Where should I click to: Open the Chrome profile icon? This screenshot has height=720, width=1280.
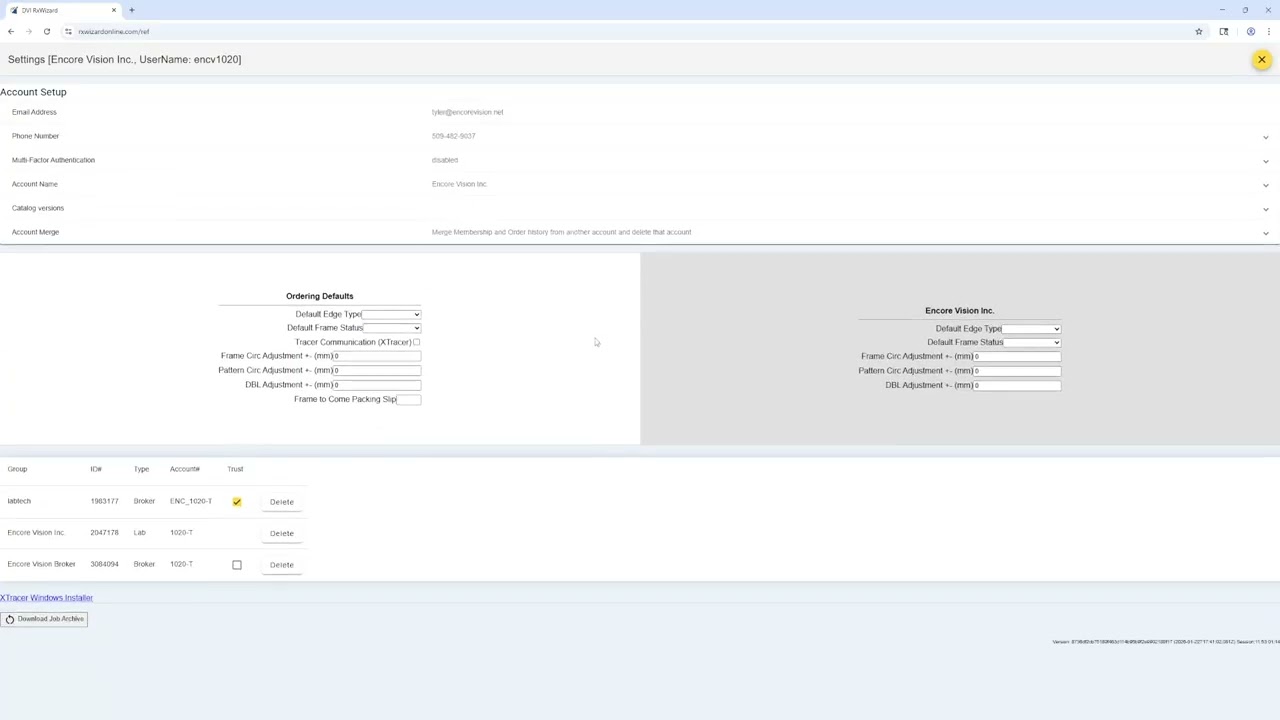(1250, 31)
